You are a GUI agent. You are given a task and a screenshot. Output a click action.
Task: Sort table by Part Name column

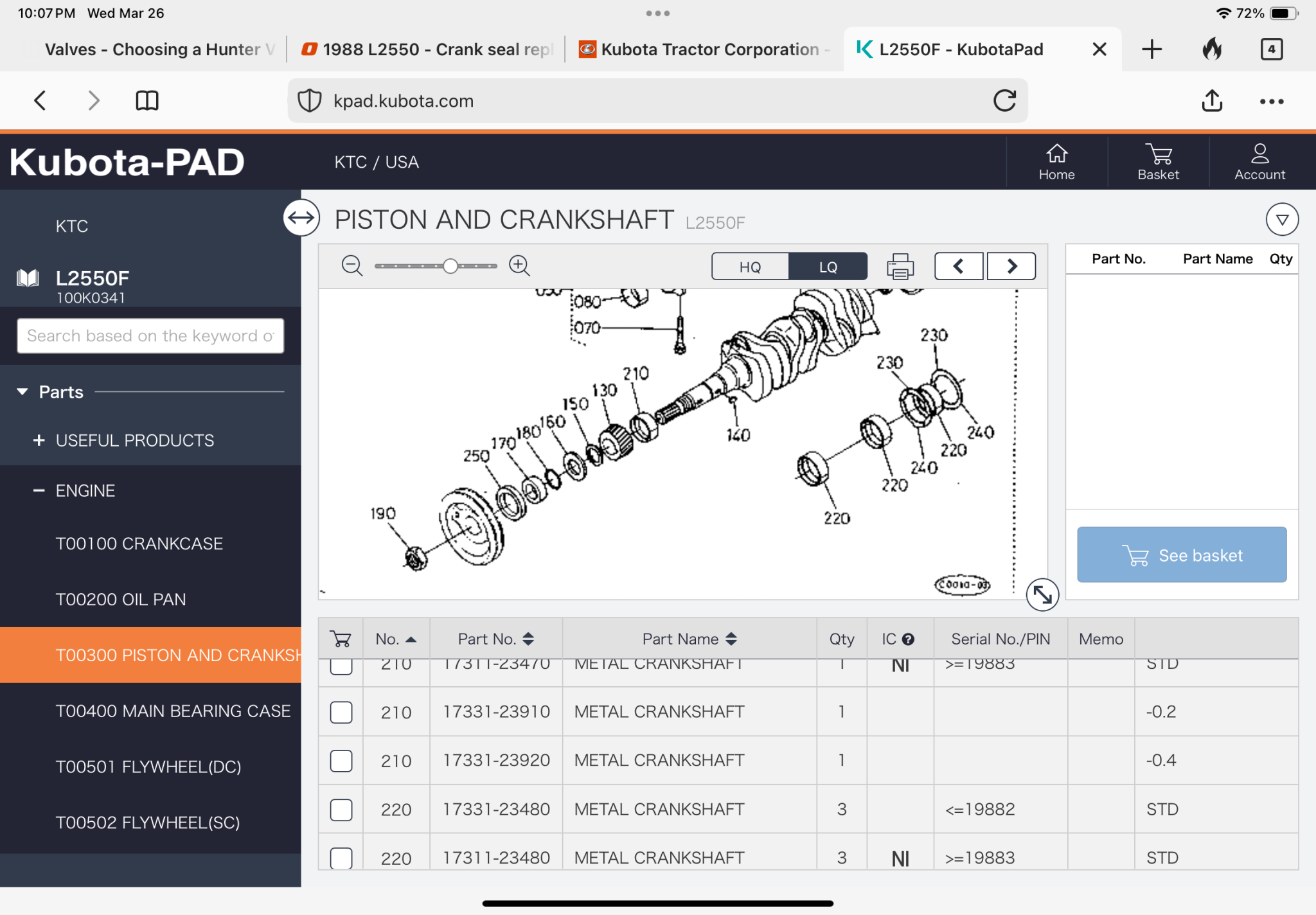click(689, 639)
